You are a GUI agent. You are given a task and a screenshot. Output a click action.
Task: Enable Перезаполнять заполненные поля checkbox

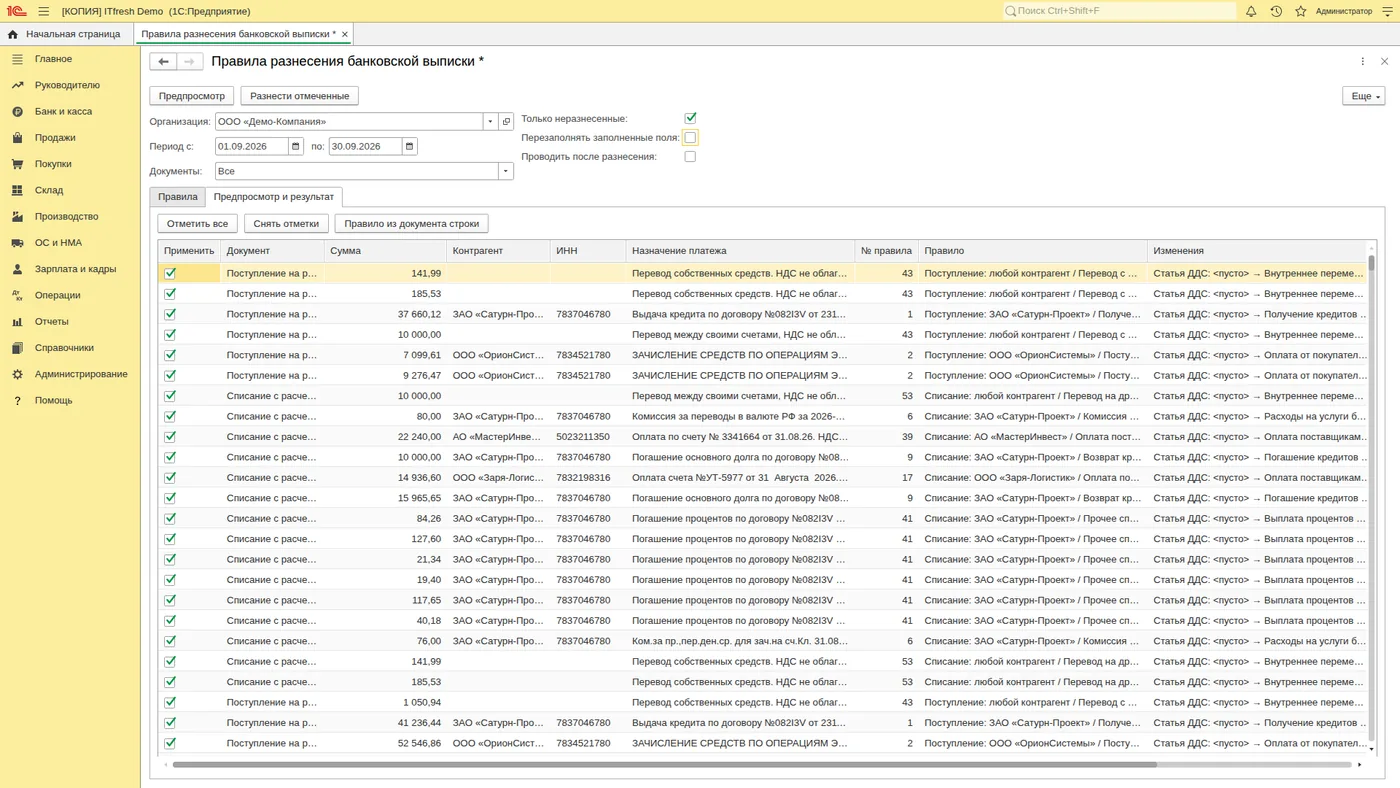pyautogui.click(x=690, y=138)
